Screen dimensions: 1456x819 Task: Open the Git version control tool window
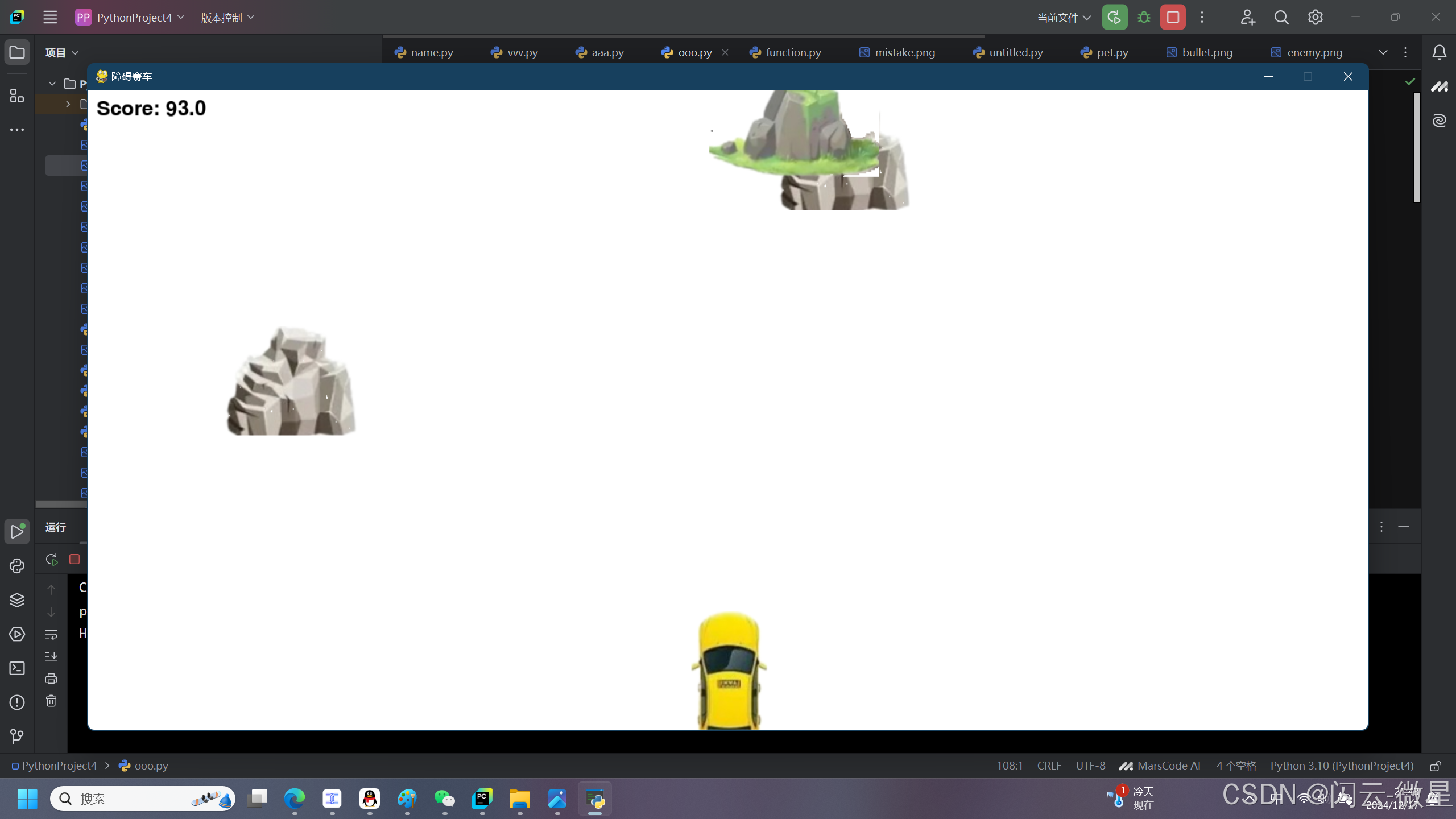point(17,737)
